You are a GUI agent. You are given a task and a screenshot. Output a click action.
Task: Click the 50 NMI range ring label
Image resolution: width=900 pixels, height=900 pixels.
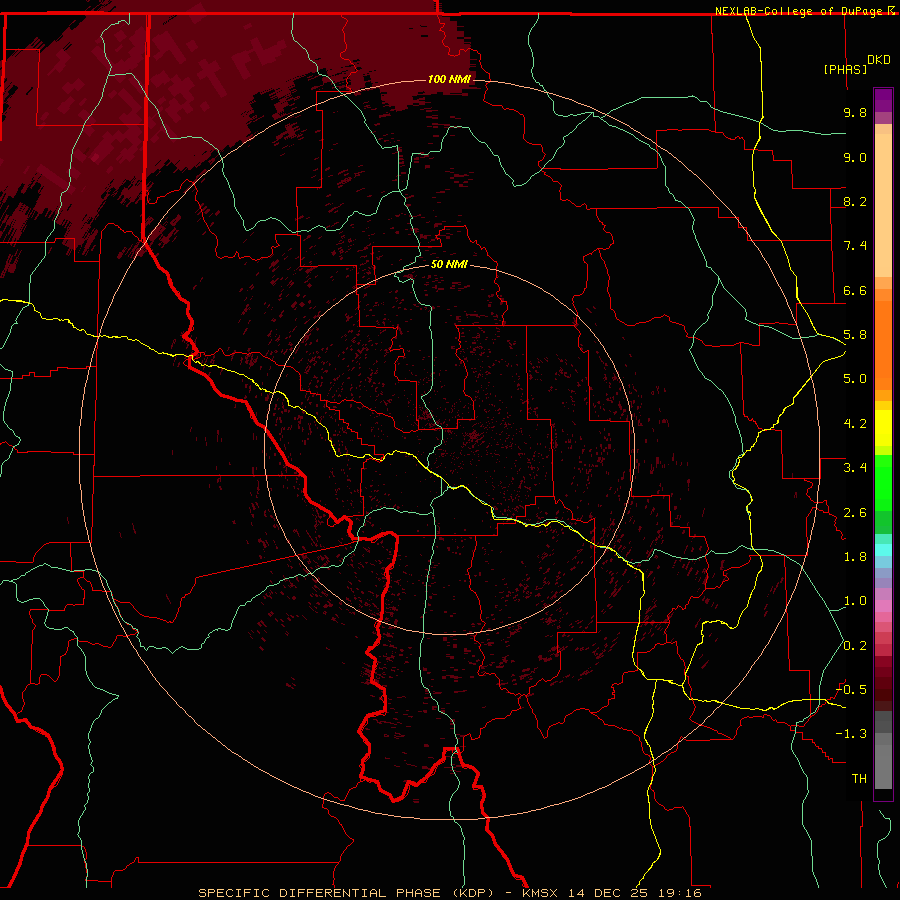449,265
